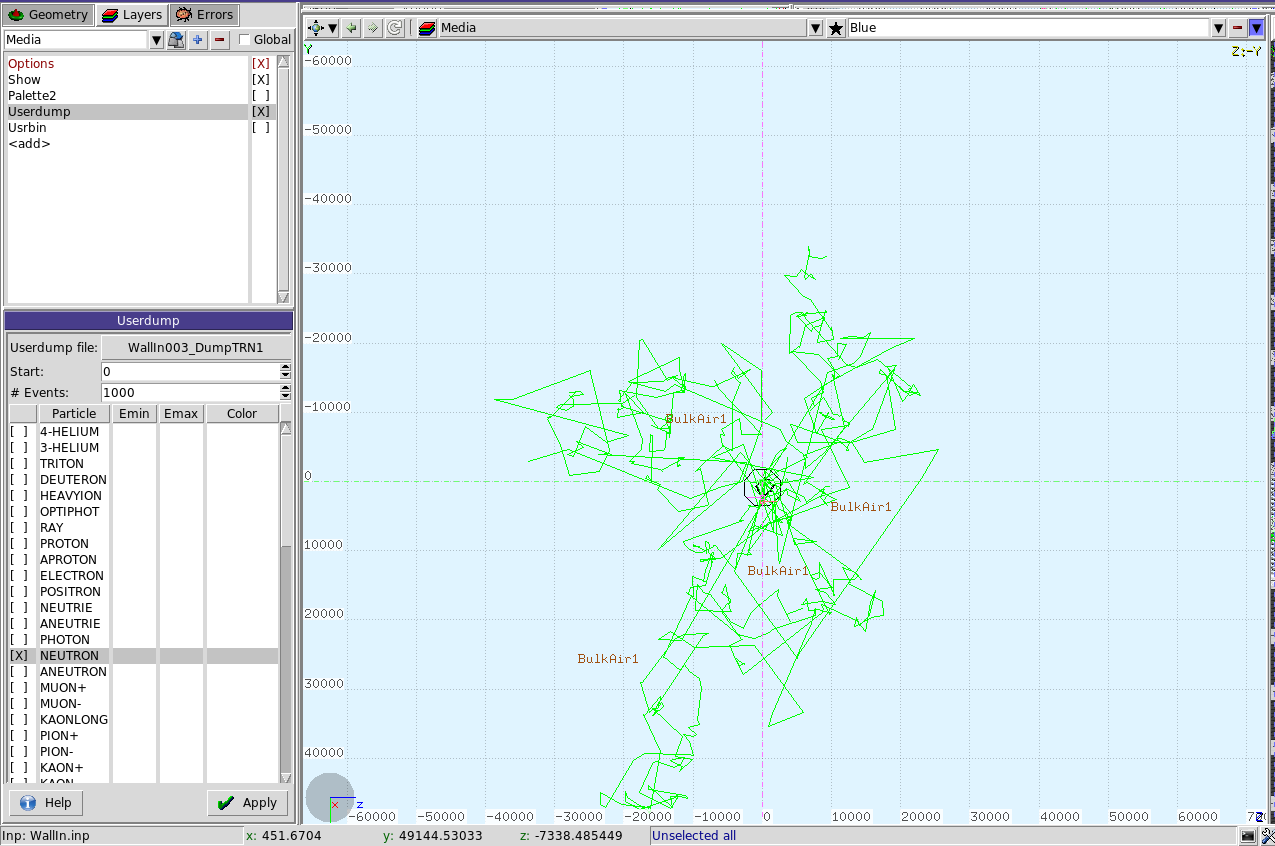The width and height of the screenshot is (1275, 846).
Task: Open the Geometry tab
Action: tap(48, 15)
